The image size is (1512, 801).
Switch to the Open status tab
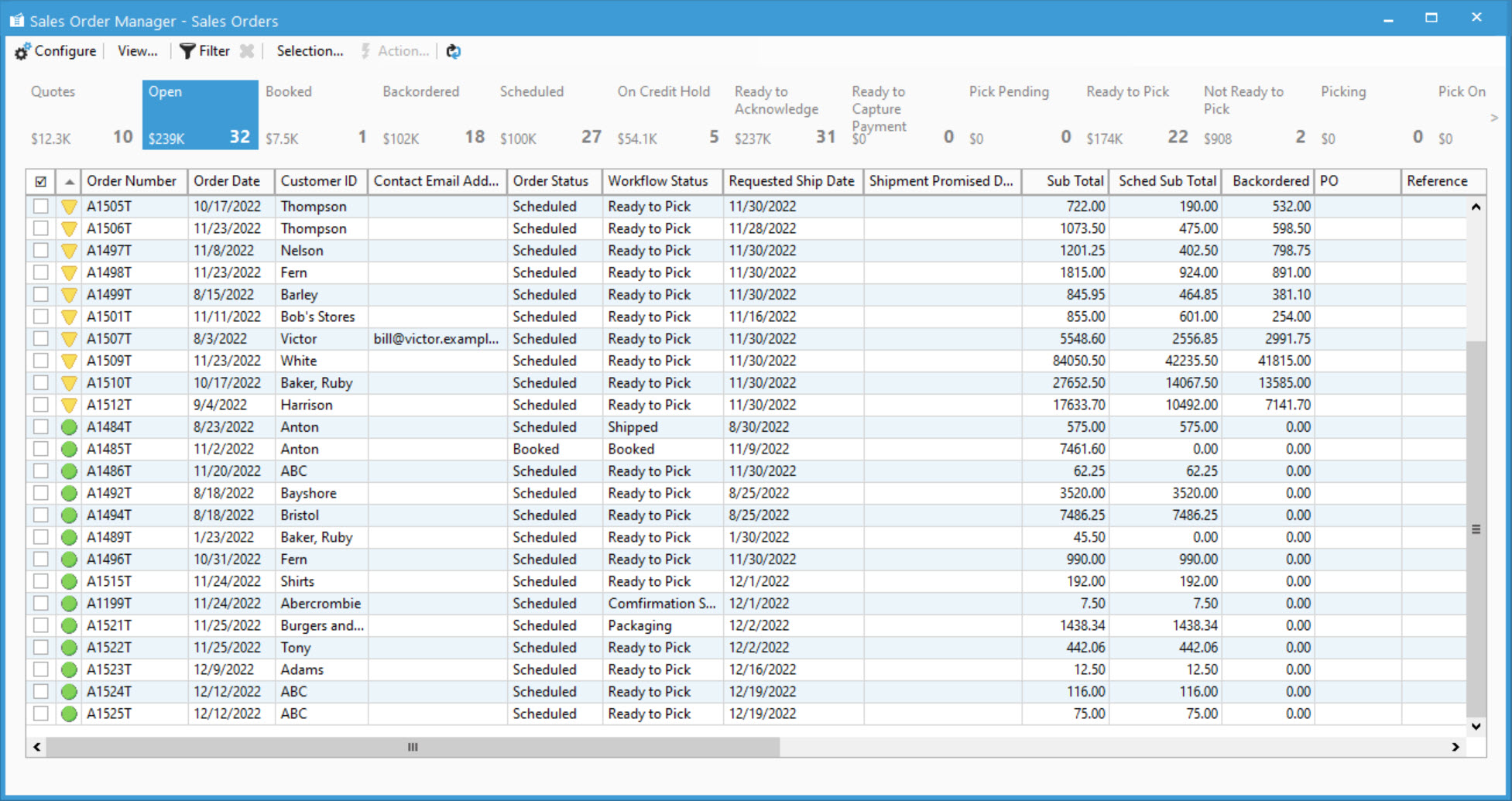199,114
